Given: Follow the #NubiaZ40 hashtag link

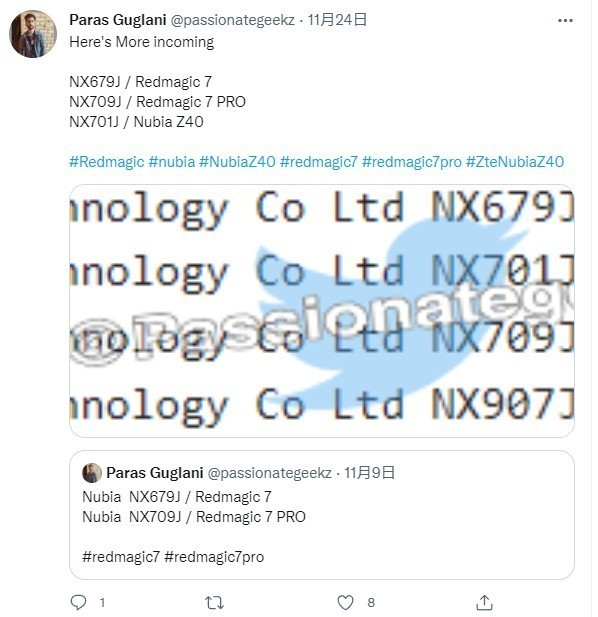Looking at the screenshot, I should (237, 162).
